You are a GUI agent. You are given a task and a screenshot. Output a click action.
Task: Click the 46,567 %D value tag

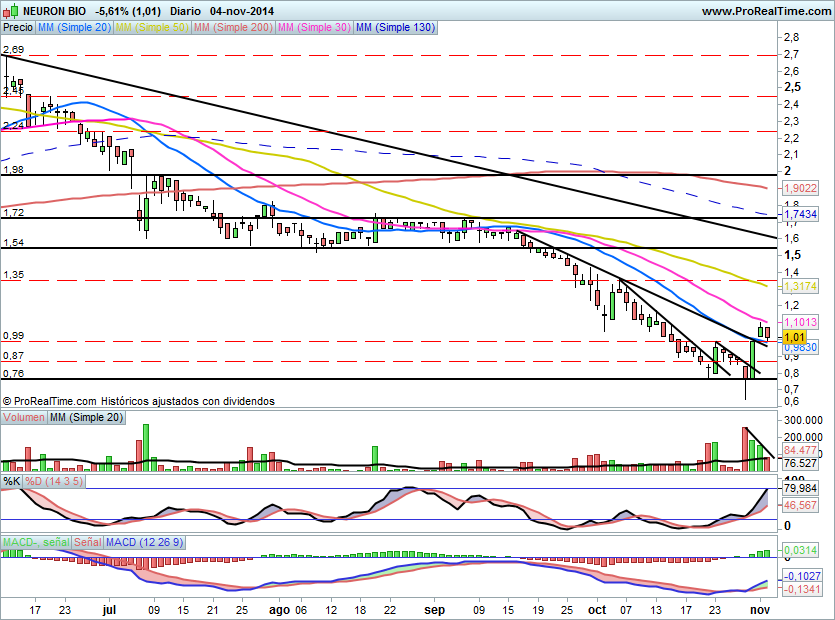coord(800,505)
